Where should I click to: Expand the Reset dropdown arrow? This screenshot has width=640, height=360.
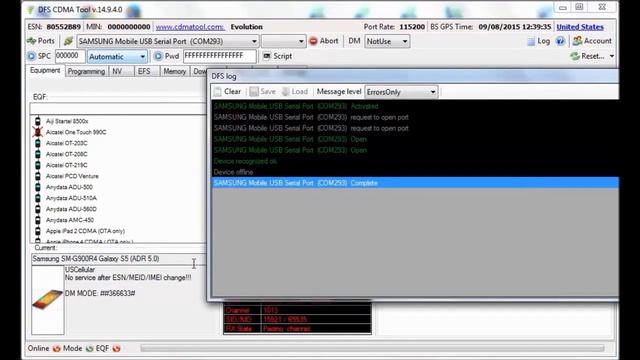click(611, 56)
